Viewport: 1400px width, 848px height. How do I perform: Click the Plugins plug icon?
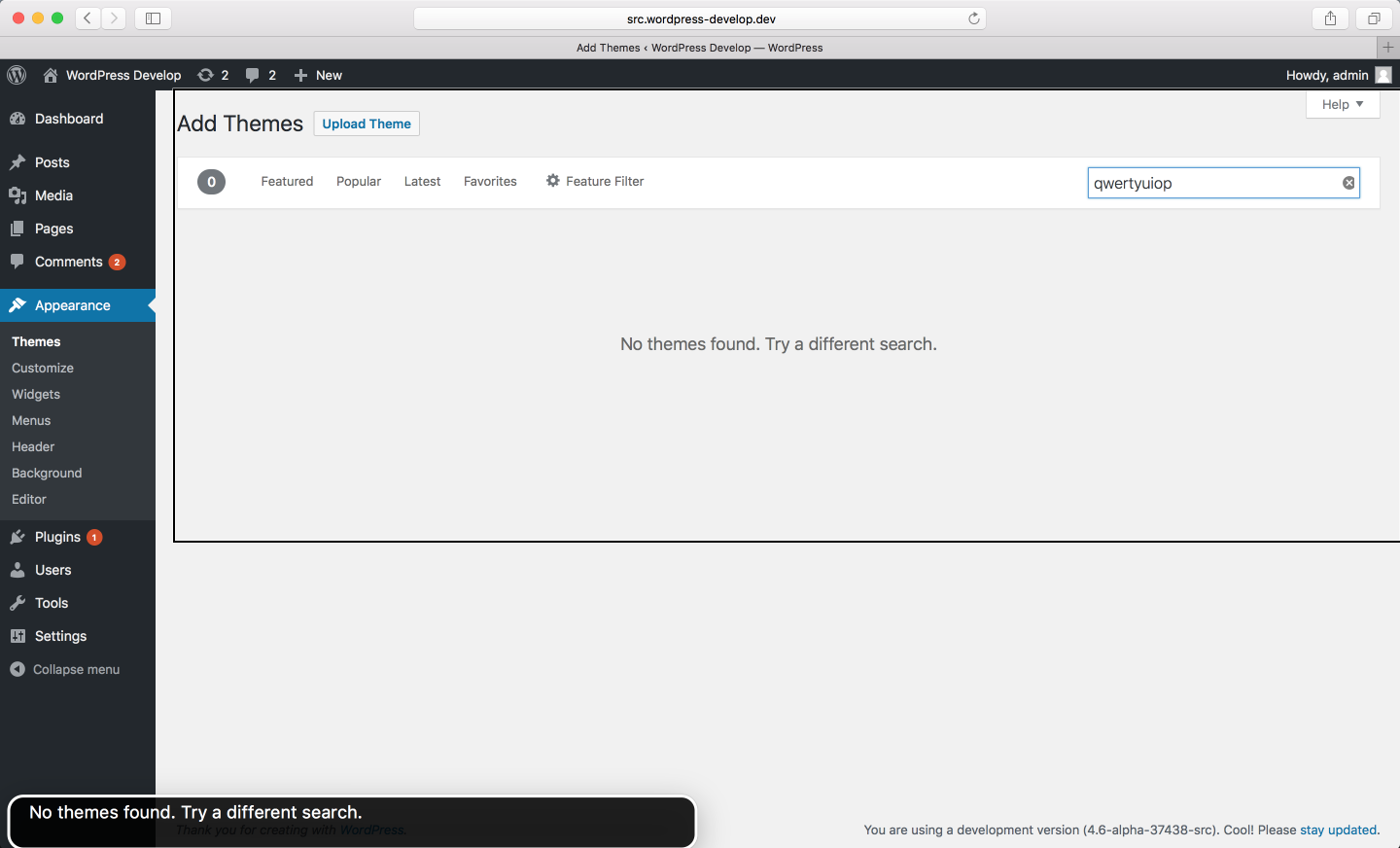(17, 537)
